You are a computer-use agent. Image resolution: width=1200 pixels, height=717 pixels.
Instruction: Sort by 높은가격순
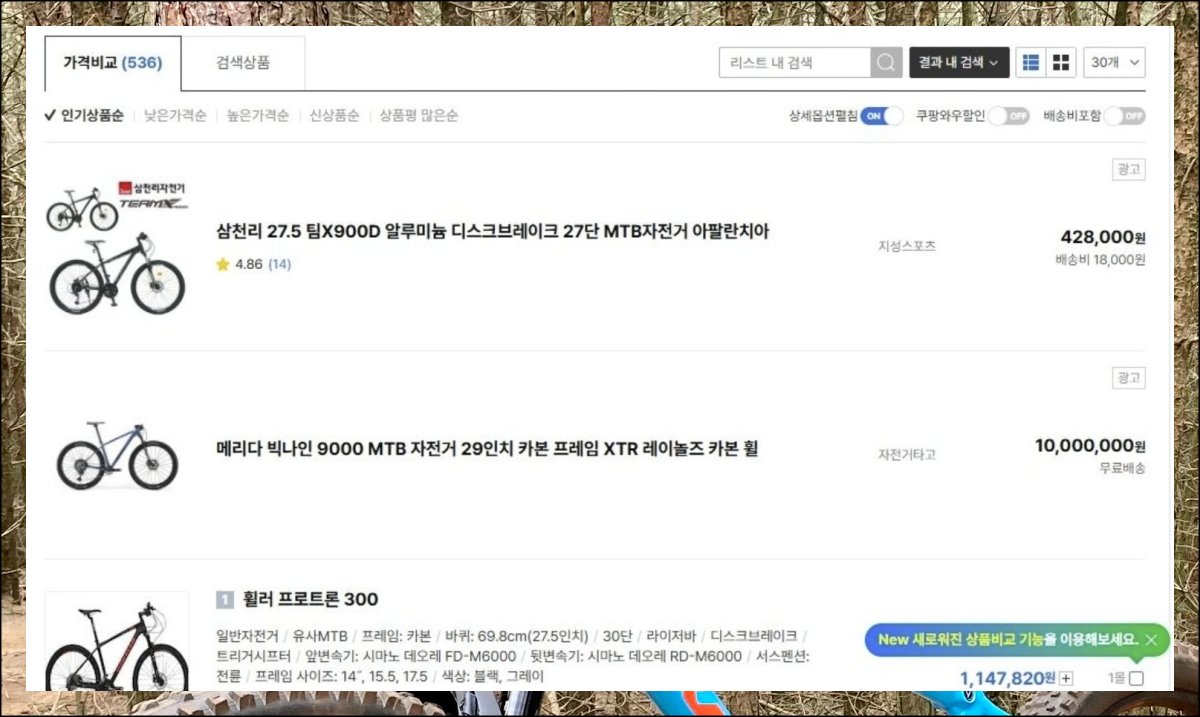258,116
